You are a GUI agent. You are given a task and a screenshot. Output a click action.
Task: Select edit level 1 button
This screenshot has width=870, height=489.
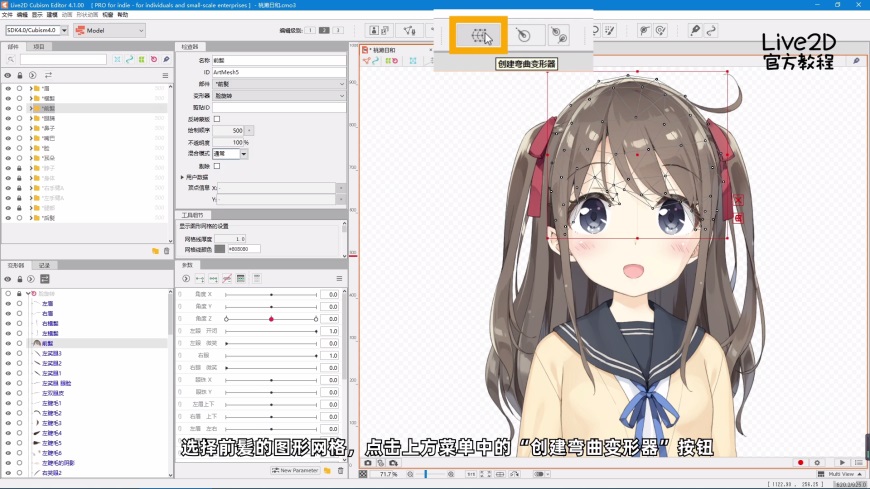coord(310,30)
